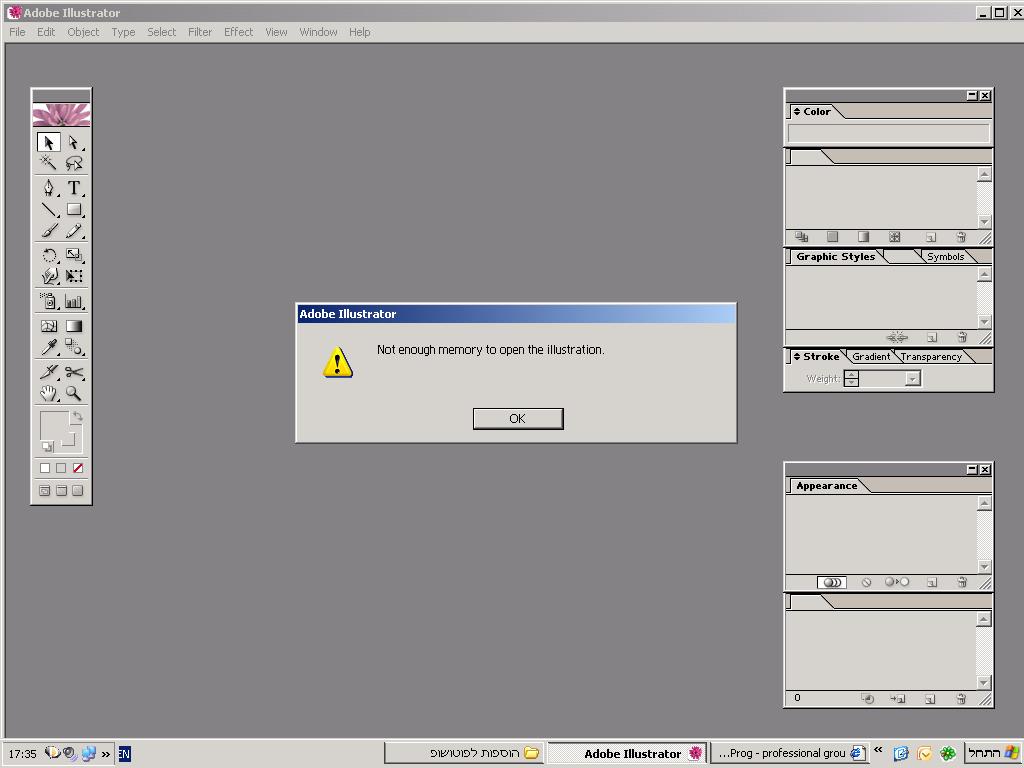Select the Mesh tool
The width and height of the screenshot is (1024, 768).
click(49, 326)
